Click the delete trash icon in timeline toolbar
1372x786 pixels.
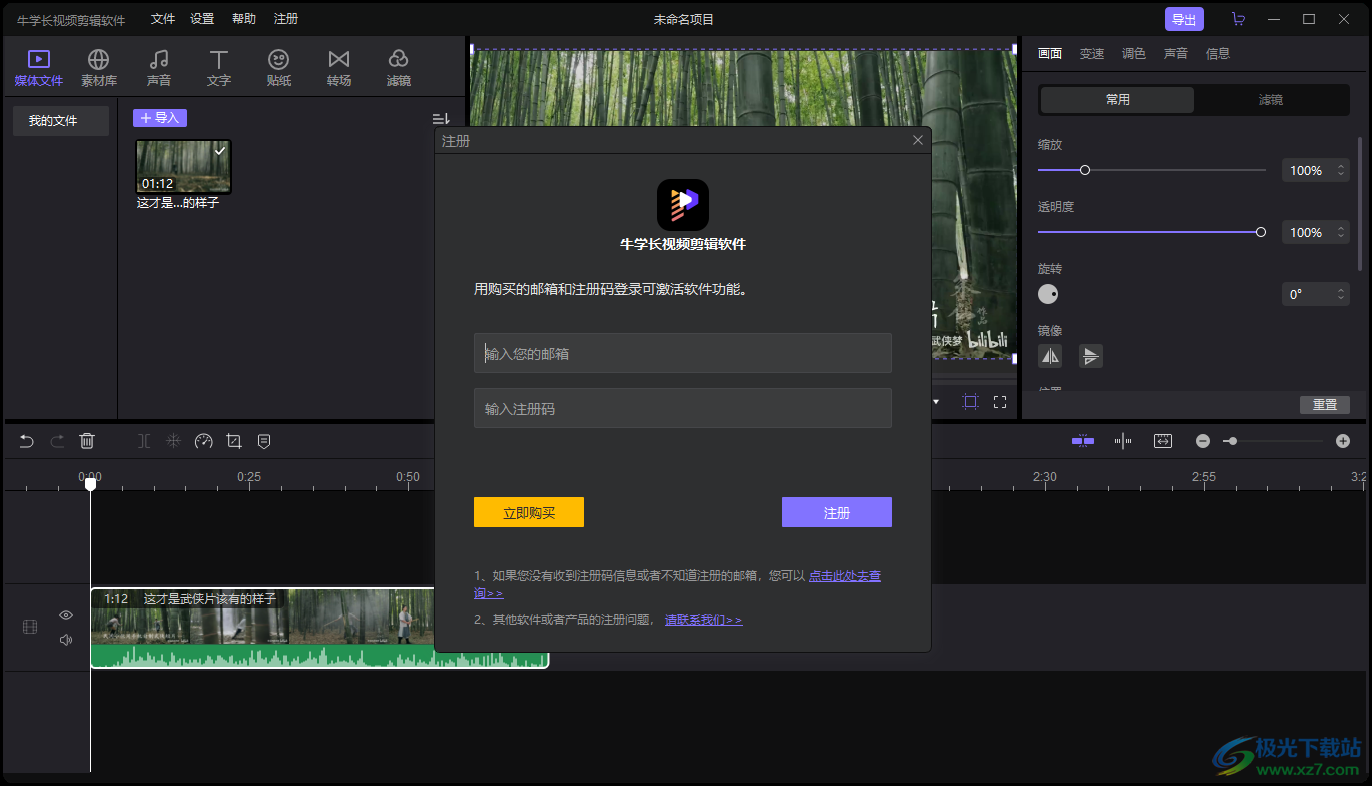pos(87,441)
